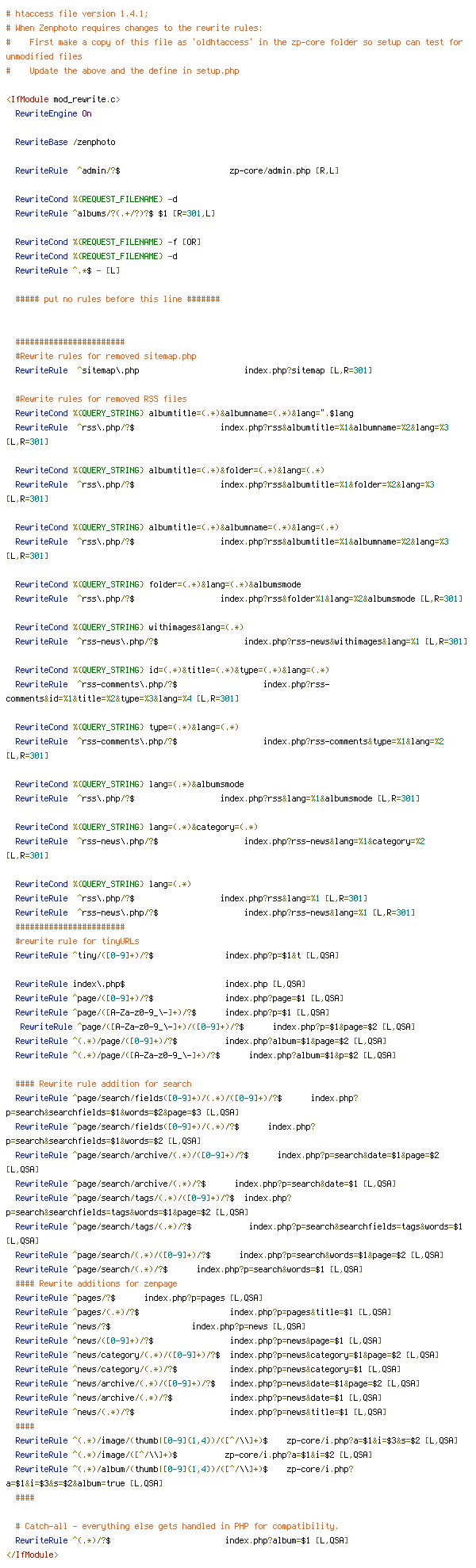Click the '^page/search/(.*)/?$' rule line
The width and height of the screenshot is (476, 1568).
(x=189, y=1269)
